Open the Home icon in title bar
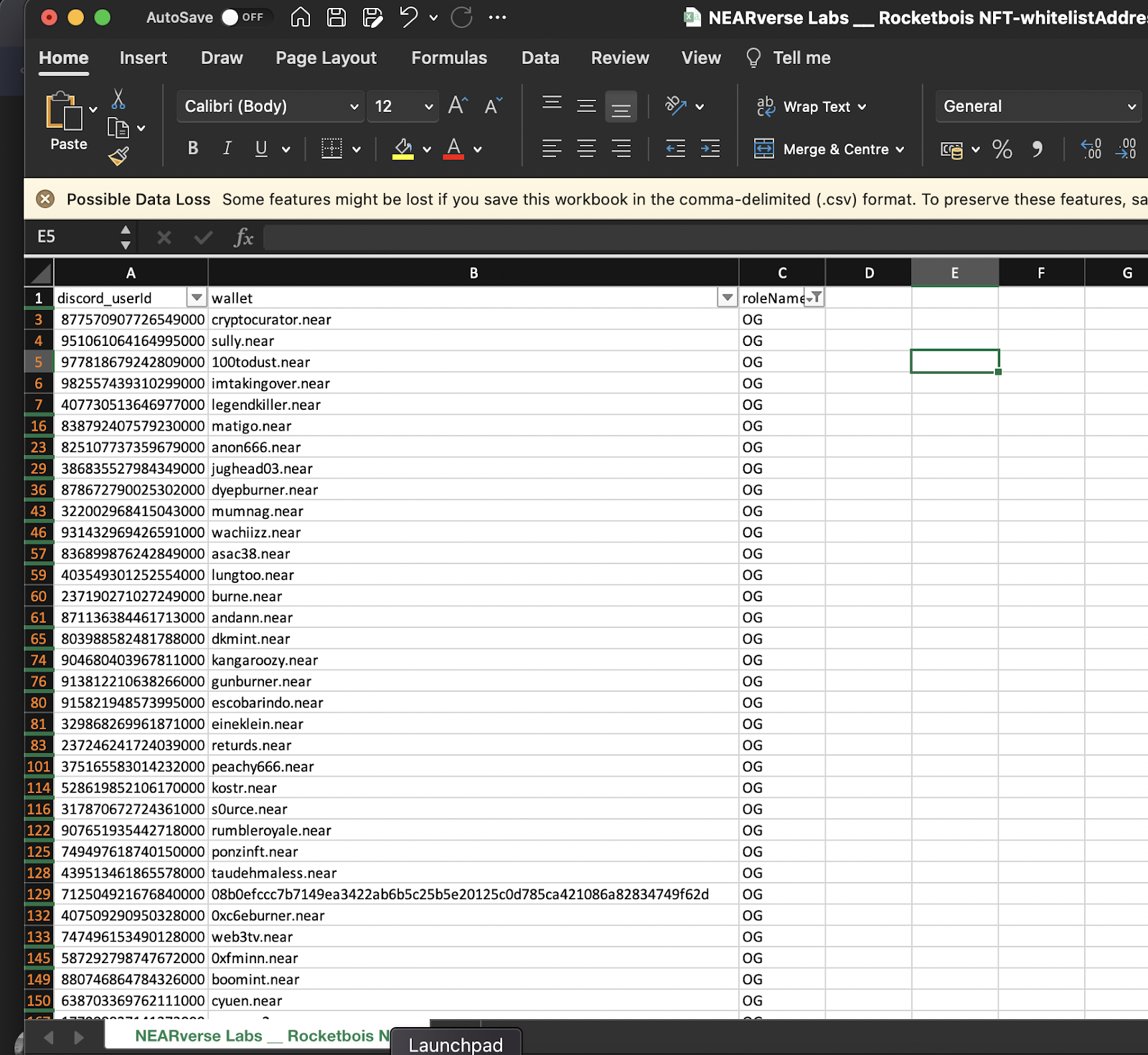Image resolution: width=1148 pixels, height=1055 pixels. 301,17
